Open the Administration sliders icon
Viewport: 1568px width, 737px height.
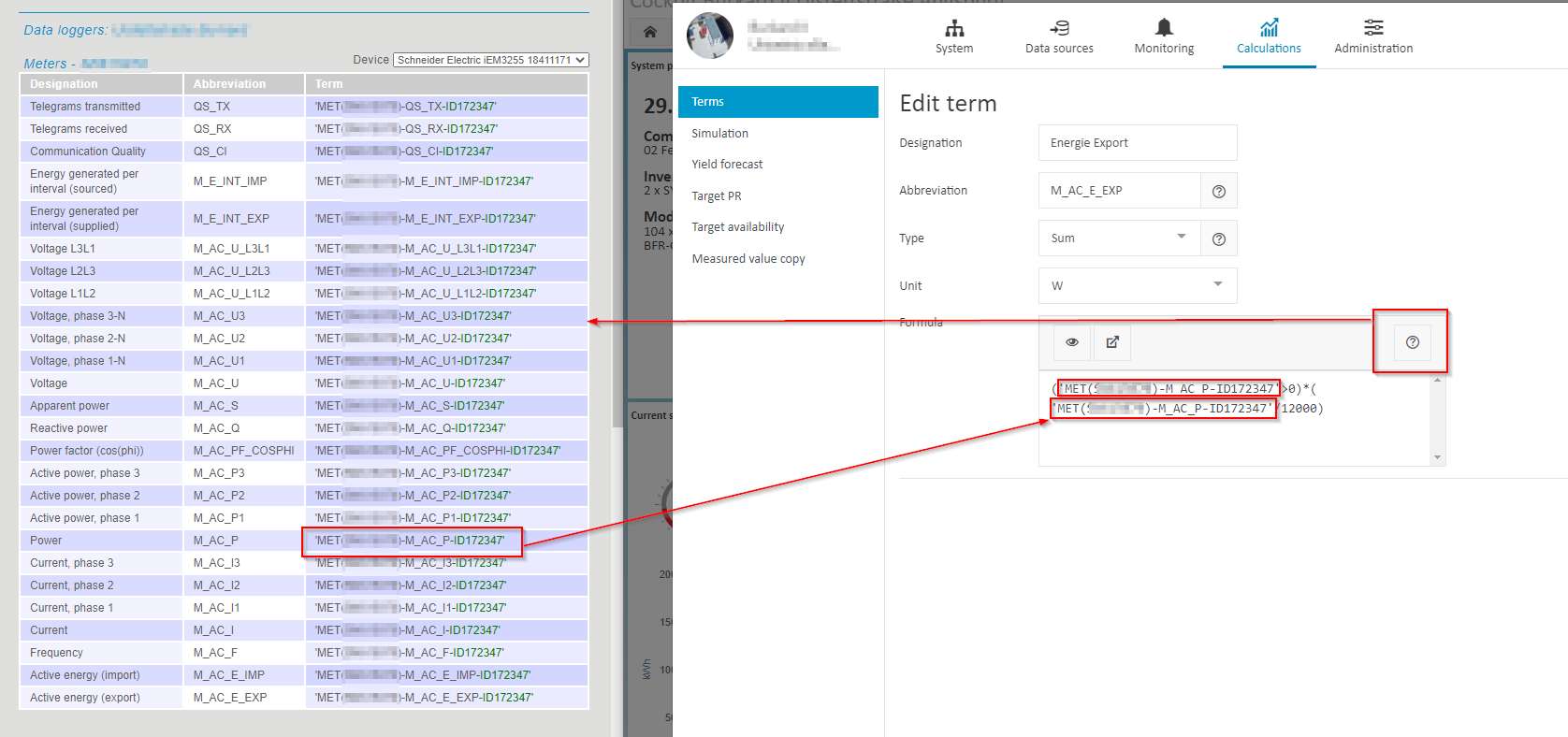[x=1372, y=28]
